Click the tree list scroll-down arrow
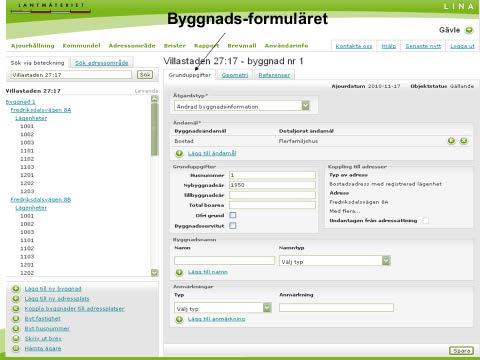This screenshot has height=360, width=480. [x=155, y=273]
